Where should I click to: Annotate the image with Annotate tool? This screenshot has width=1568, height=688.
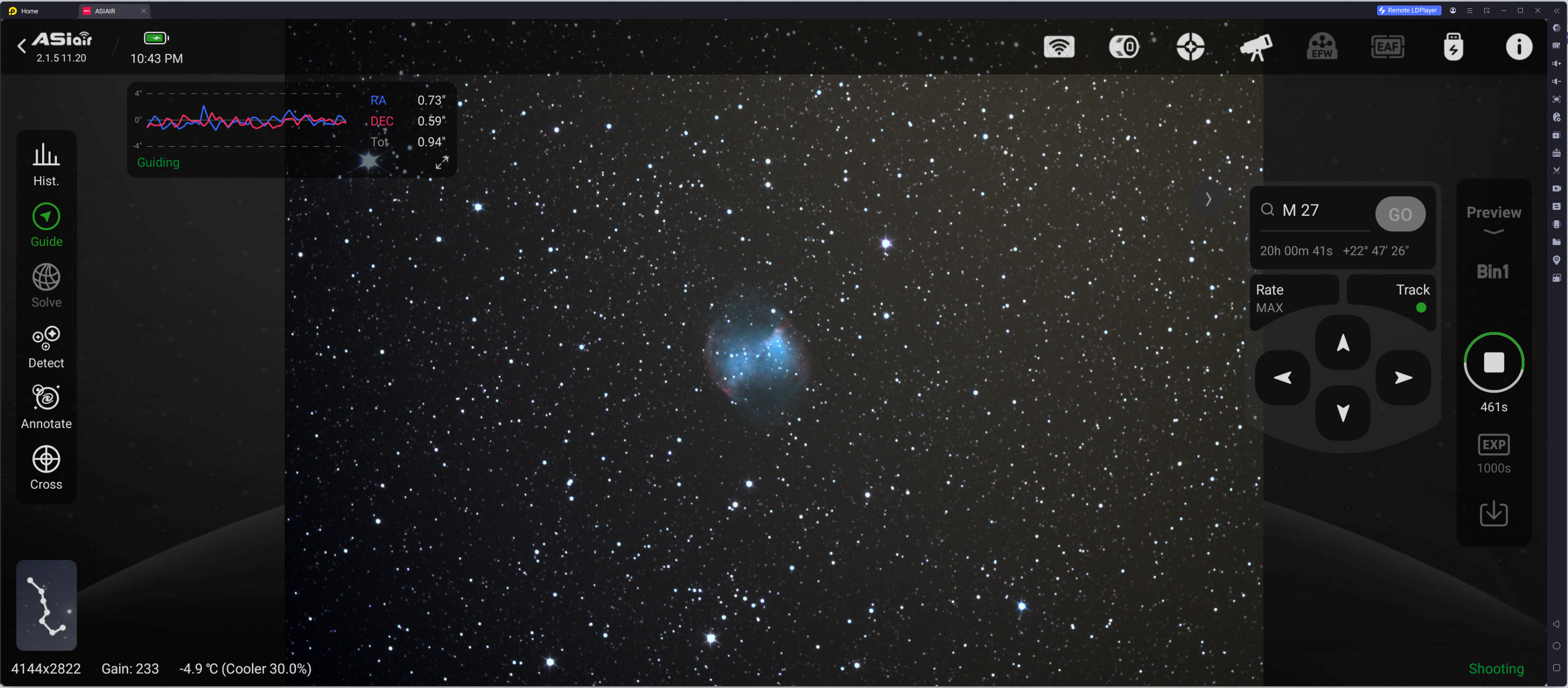46,407
